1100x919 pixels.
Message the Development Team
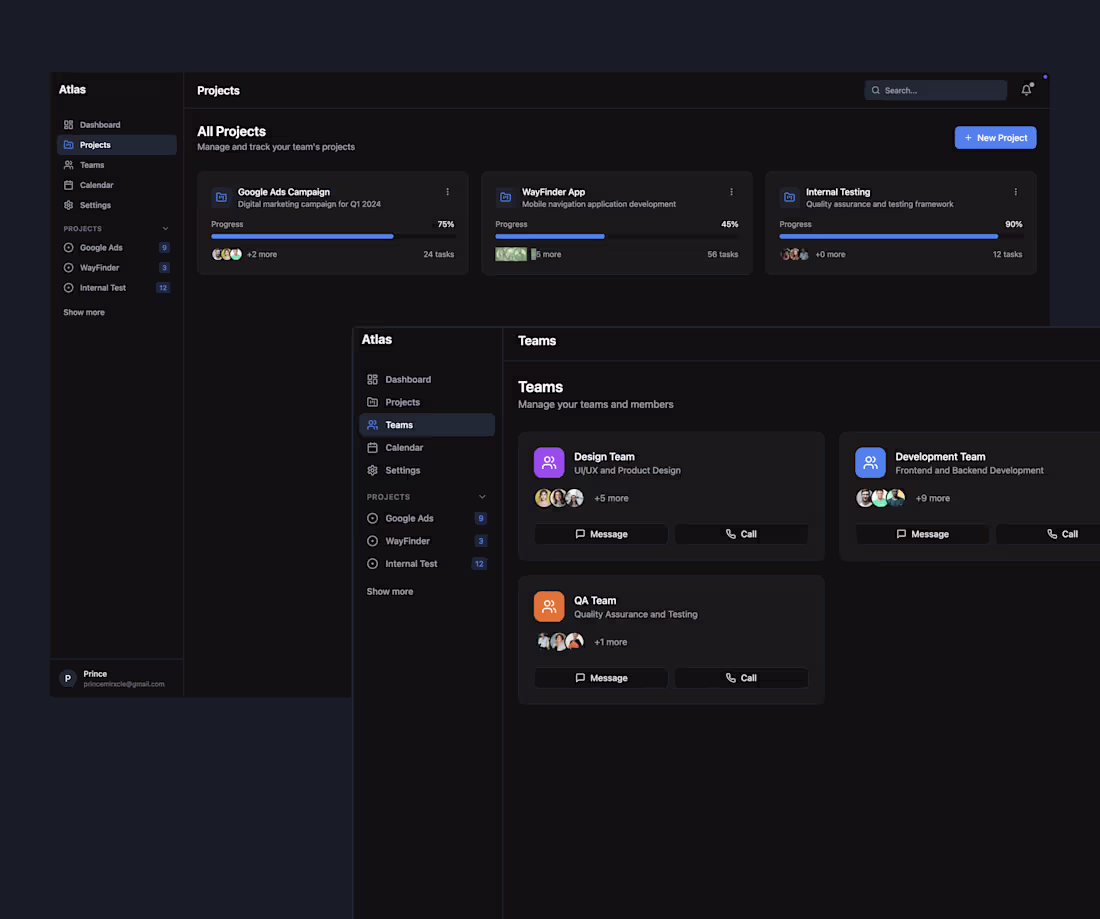tap(921, 533)
